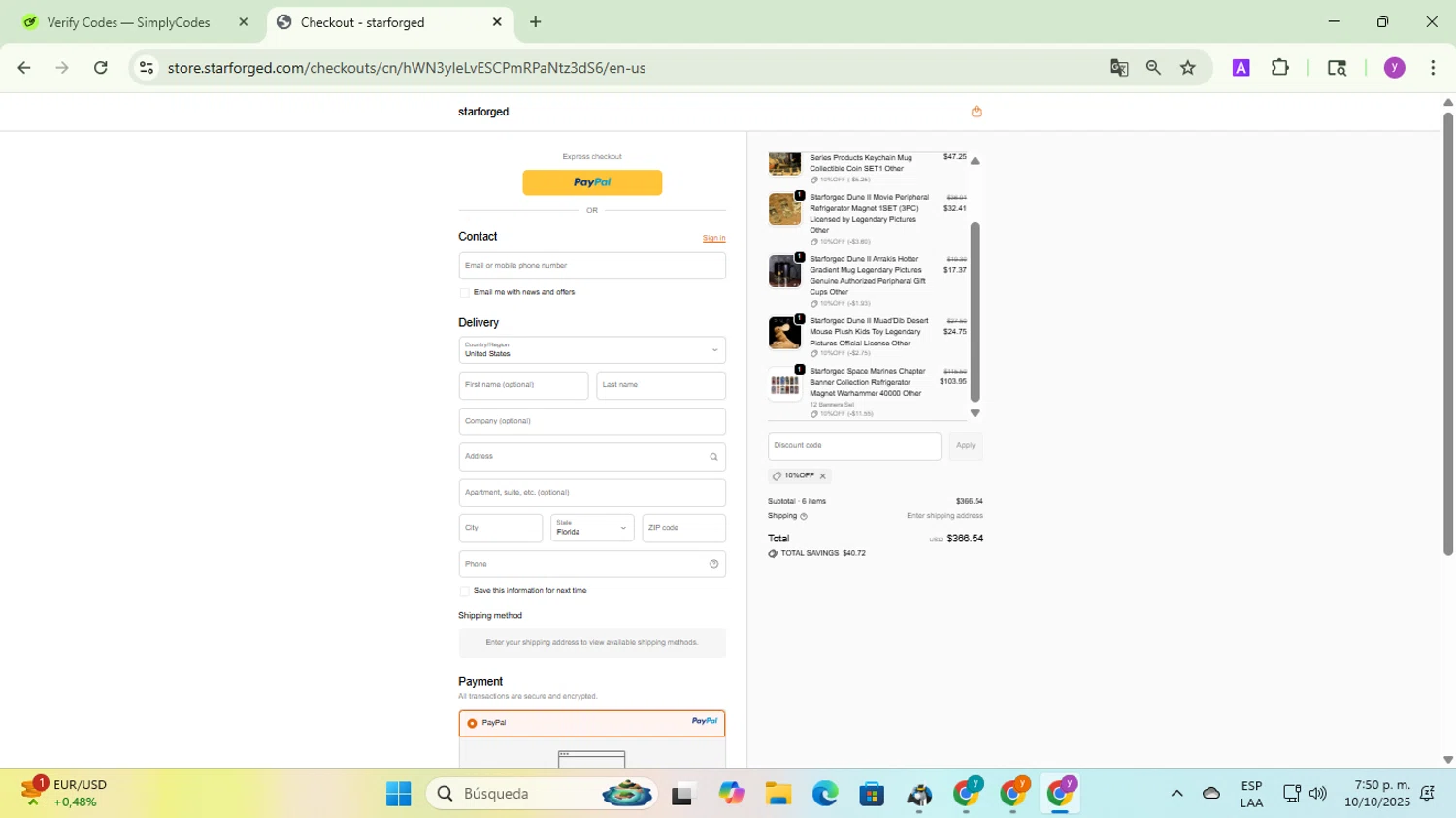Viewport: 1456px width, 818px height.
Task: Click the starforged store name
Action: (483, 112)
